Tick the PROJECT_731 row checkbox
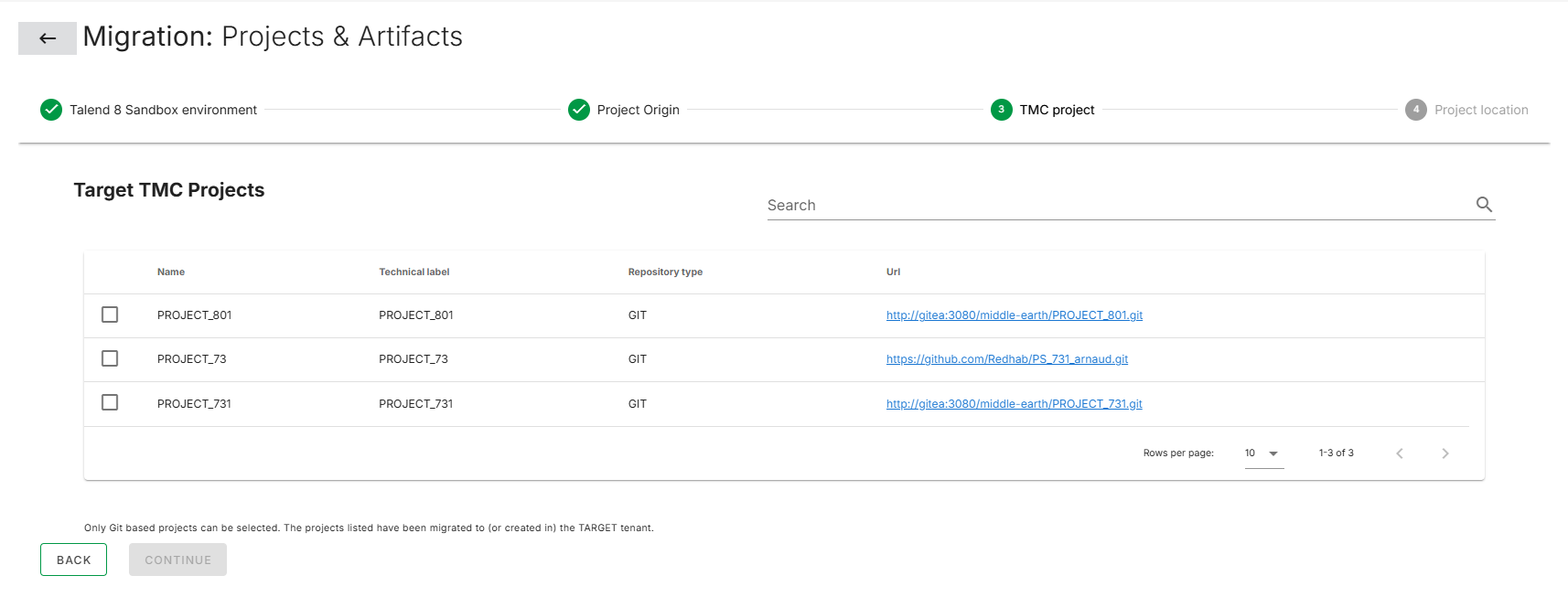 (110, 402)
